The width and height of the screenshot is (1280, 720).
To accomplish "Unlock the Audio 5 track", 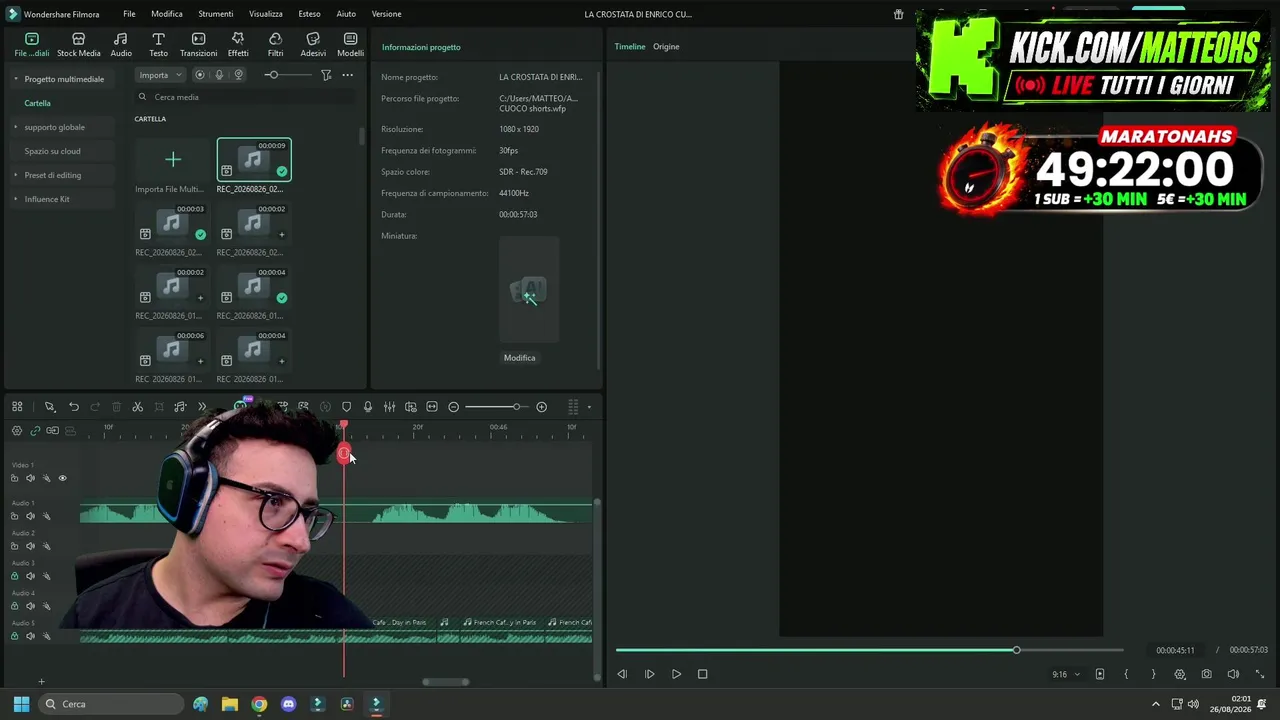I will click(14, 636).
